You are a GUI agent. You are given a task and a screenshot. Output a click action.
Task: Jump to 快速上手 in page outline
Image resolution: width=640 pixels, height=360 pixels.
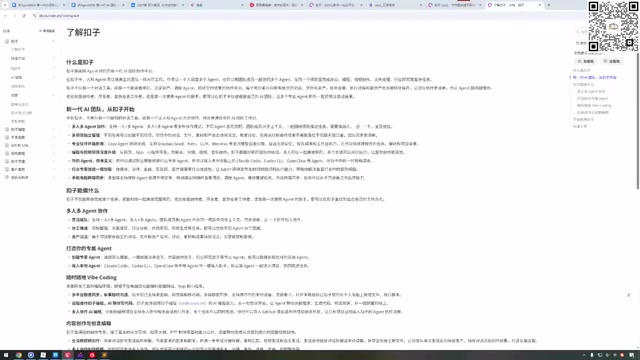click(x=580, y=126)
